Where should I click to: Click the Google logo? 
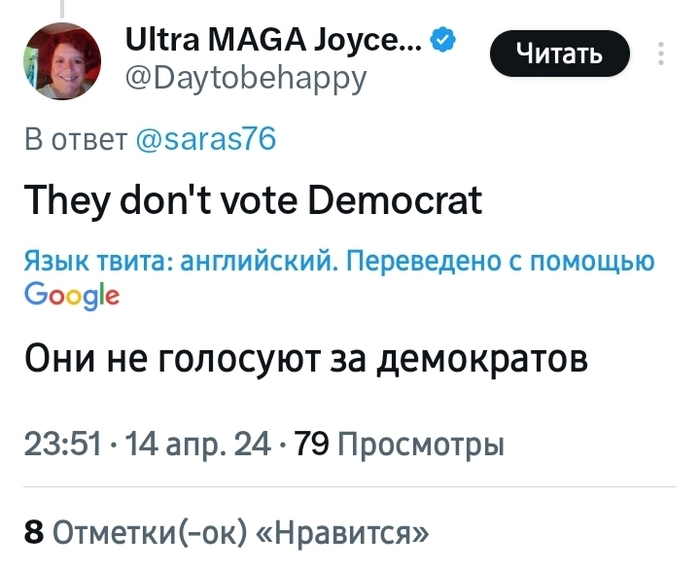coord(71,296)
